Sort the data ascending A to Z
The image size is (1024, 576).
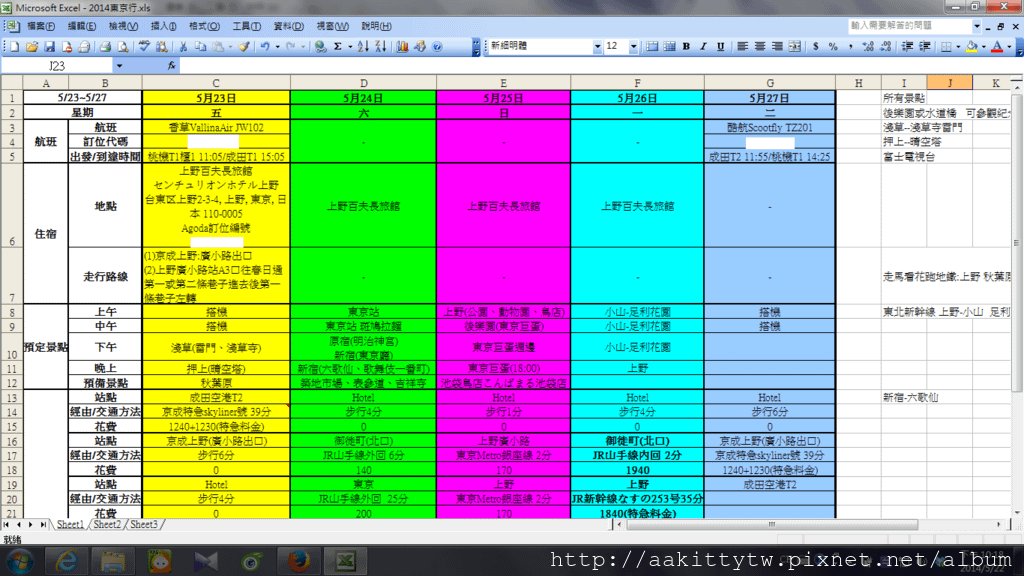(363, 46)
